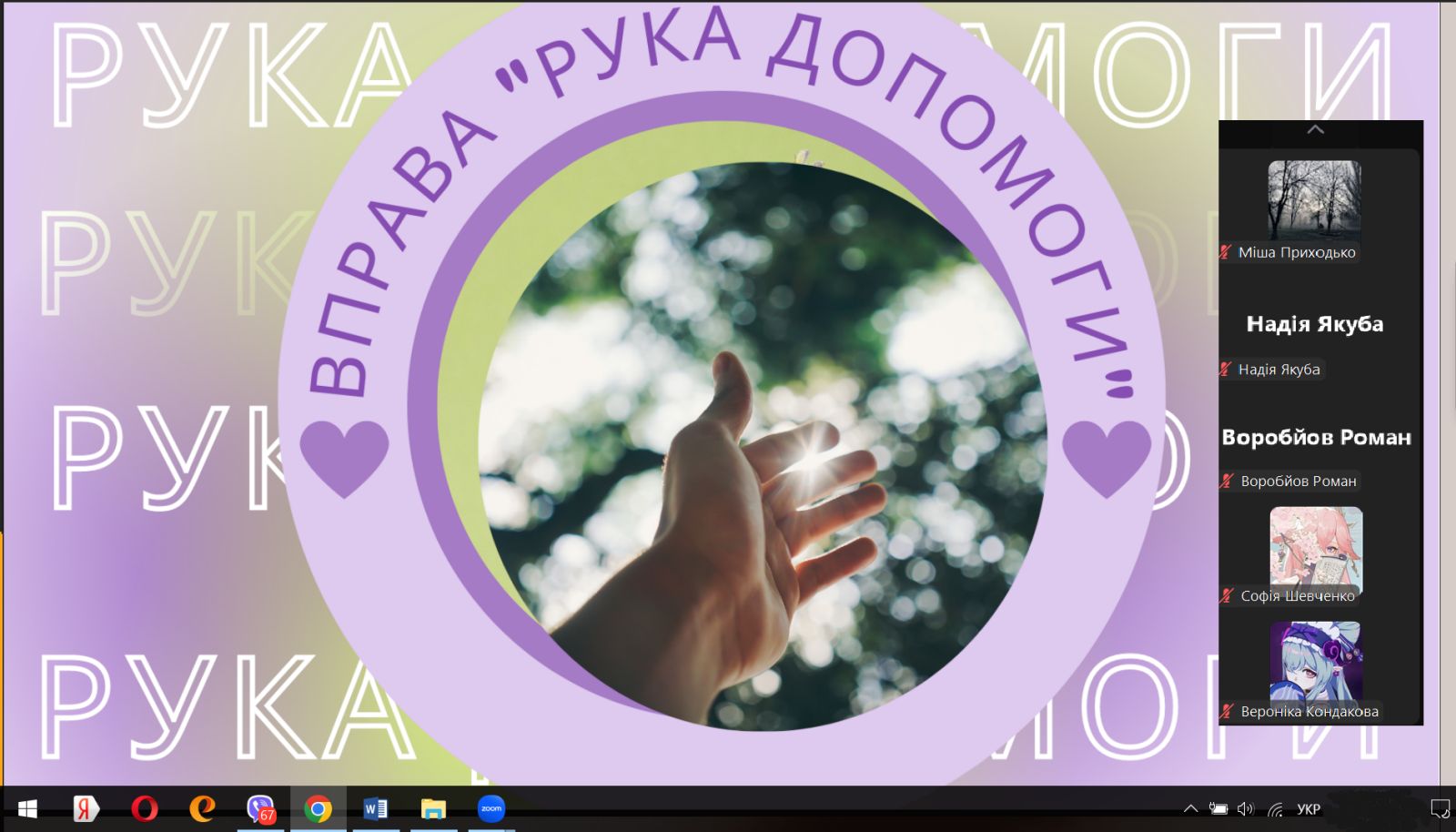
Task: Select Воробйов Роман's participant tile
Action: click(1318, 437)
